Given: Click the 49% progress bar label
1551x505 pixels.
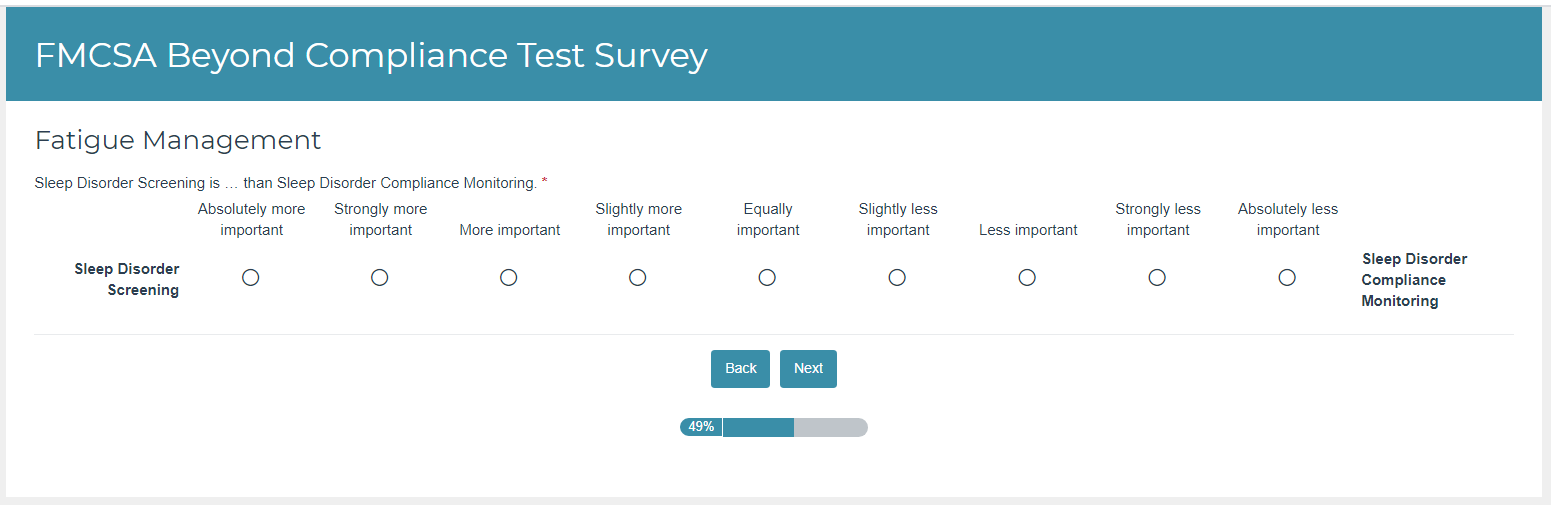Looking at the screenshot, I should 701,427.
